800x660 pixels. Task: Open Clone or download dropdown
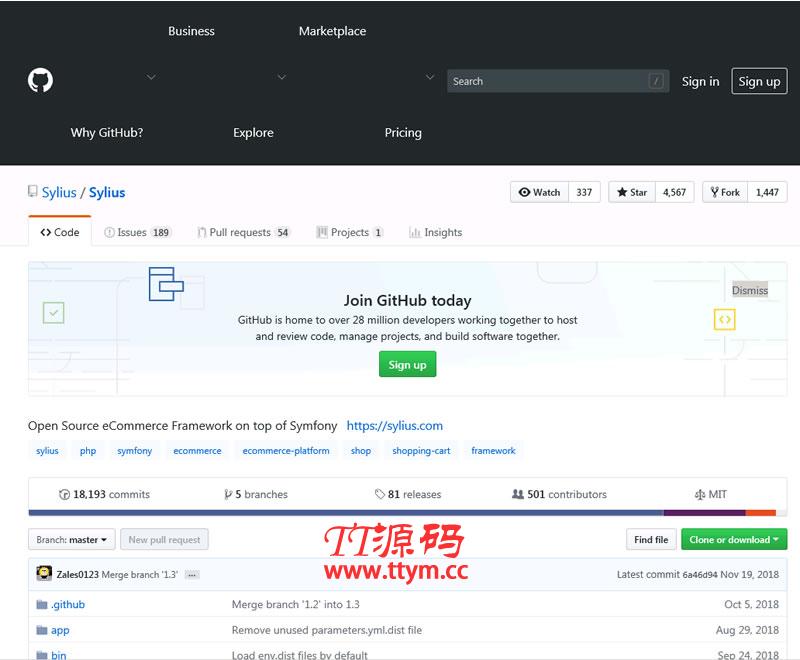coord(734,540)
